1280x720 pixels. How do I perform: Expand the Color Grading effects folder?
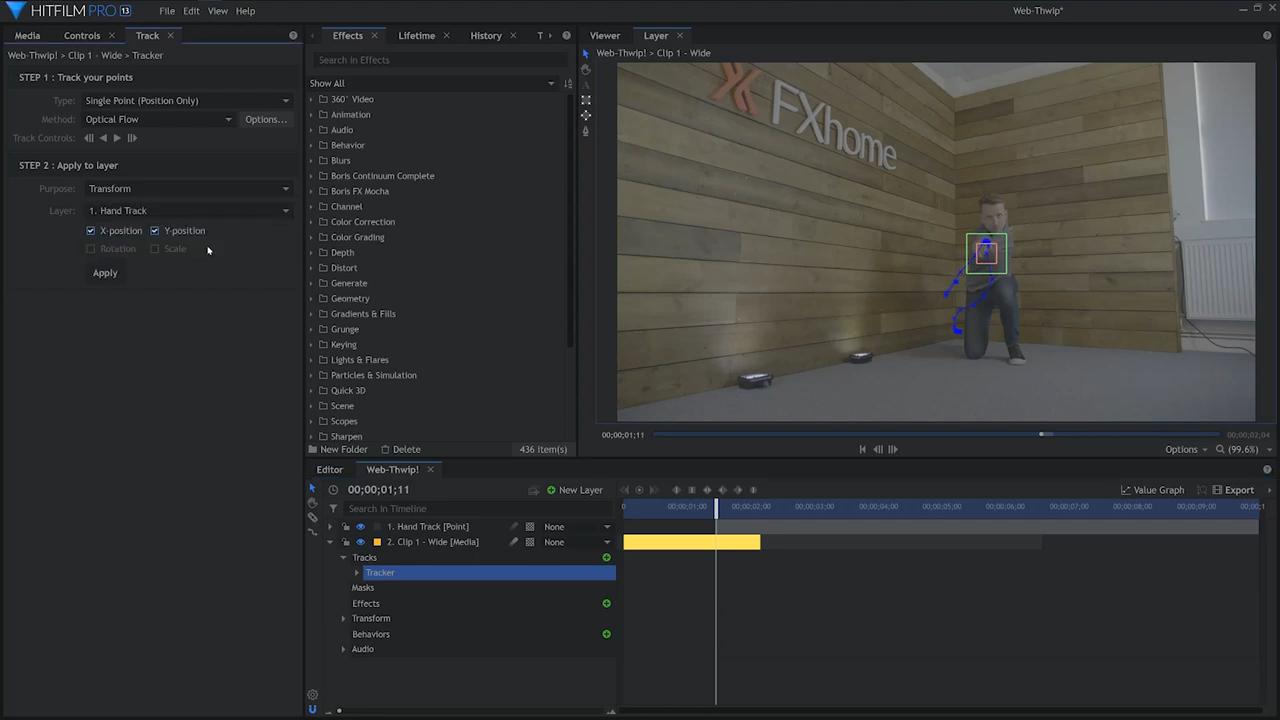tap(311, 237)
